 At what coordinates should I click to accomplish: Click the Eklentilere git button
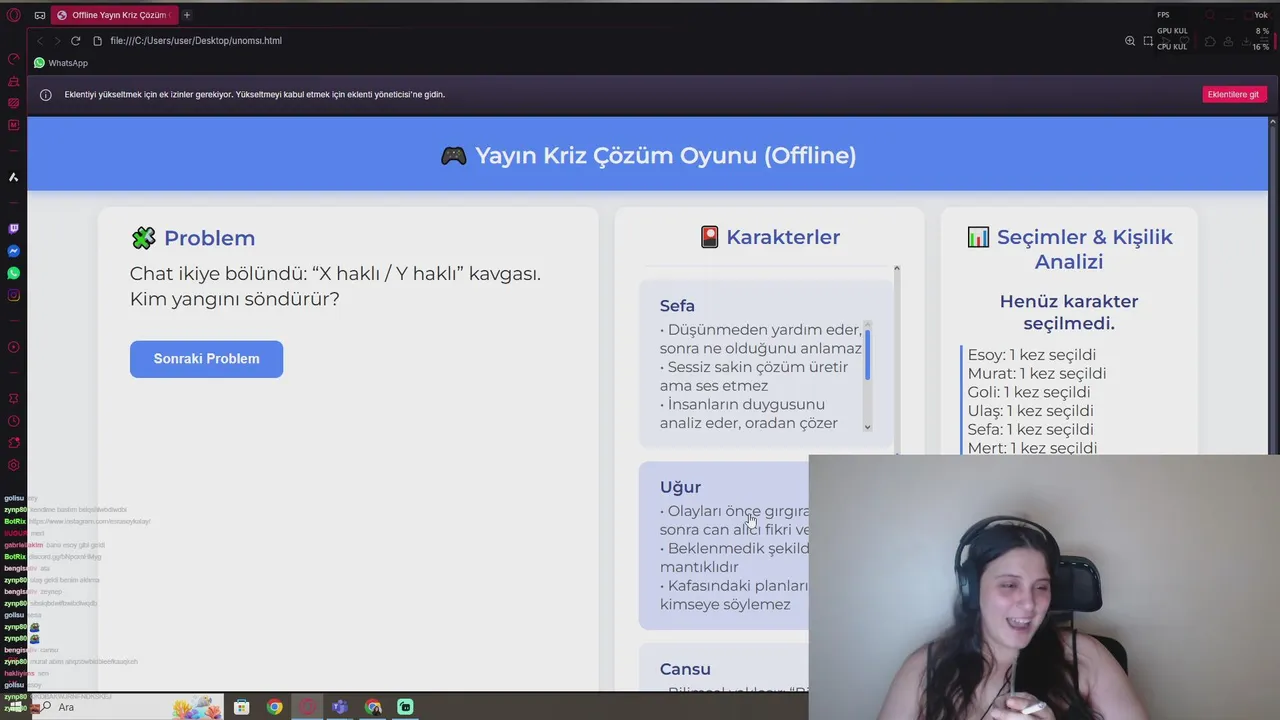[1233, 94]
